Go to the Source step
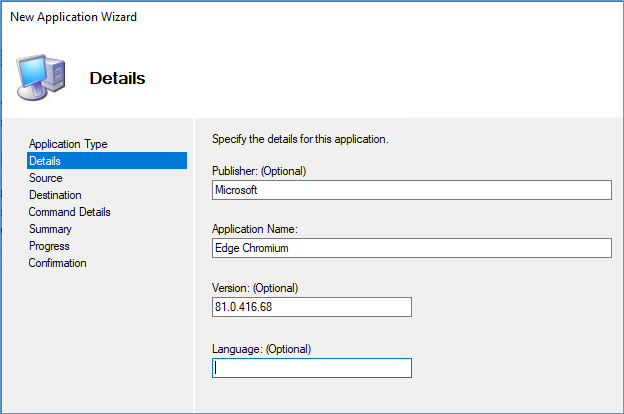 point(45,178)
